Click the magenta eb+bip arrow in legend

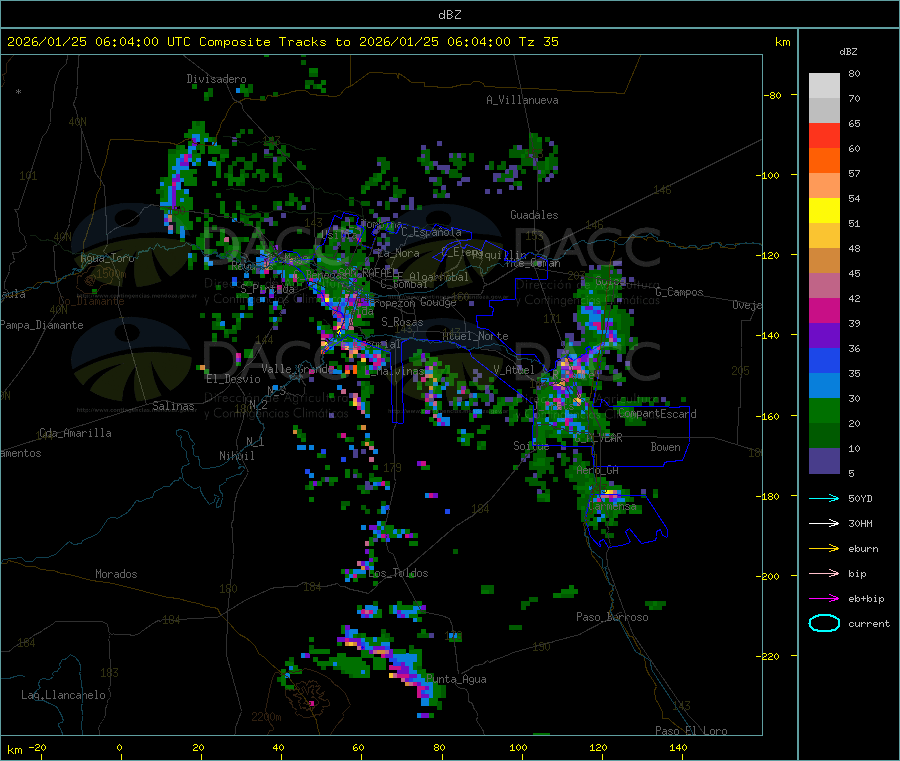[x=824, y=599]
